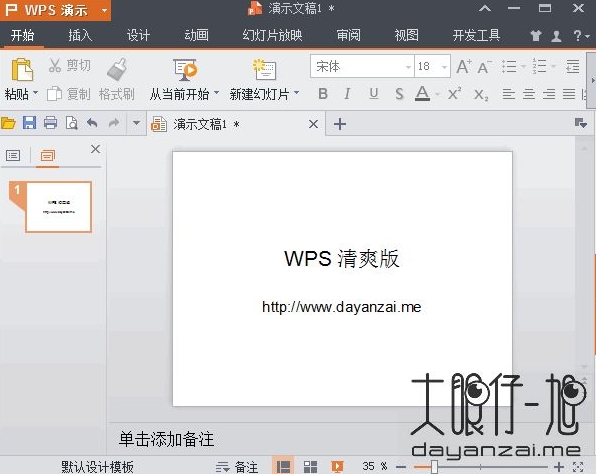596x474 pixels.
Task: Increase font size with A+ icon
Action: point(464,67)
